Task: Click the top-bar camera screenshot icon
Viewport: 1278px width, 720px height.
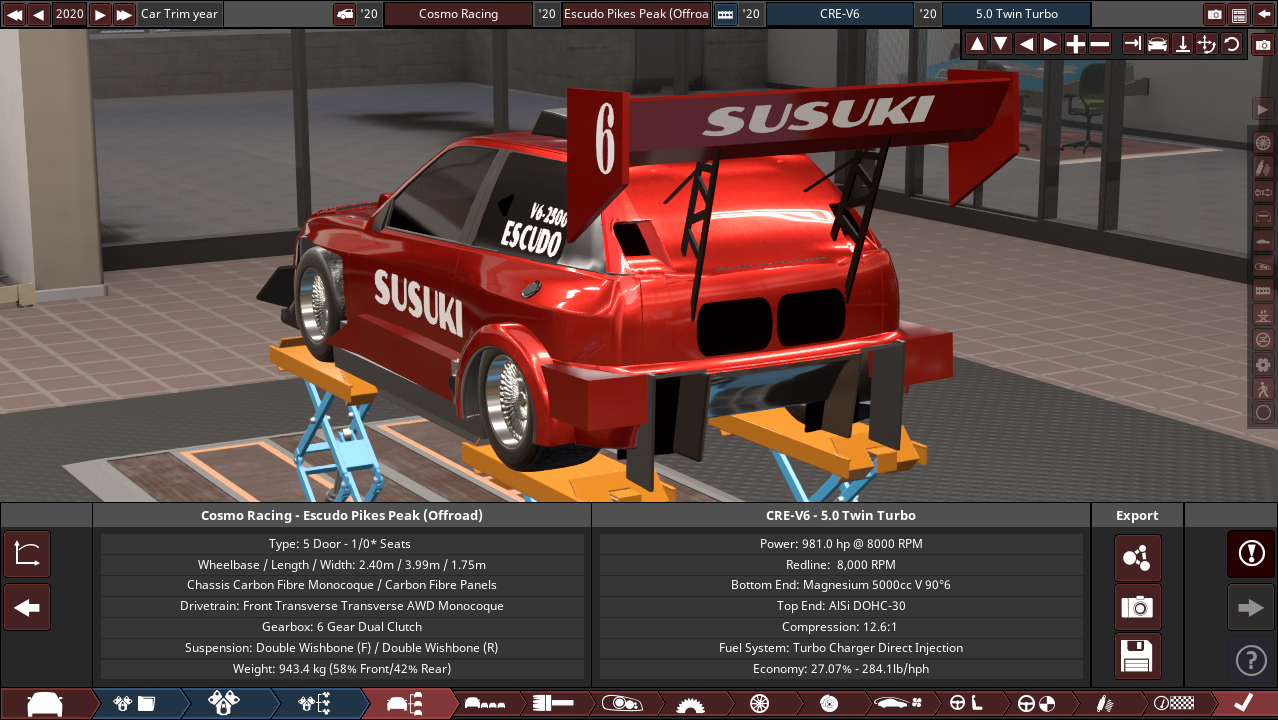Action: (1215, 14)
